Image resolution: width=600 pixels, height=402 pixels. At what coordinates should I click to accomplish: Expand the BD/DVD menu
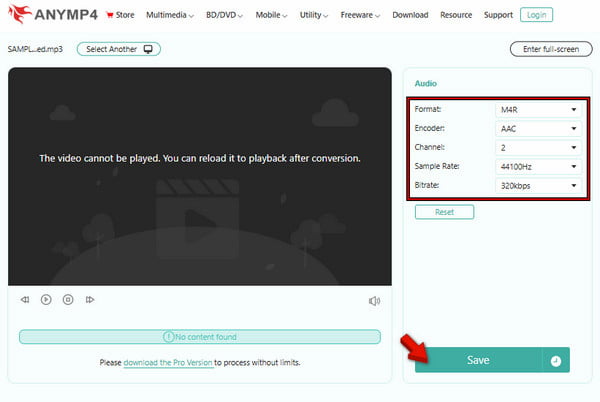[224, 15]
